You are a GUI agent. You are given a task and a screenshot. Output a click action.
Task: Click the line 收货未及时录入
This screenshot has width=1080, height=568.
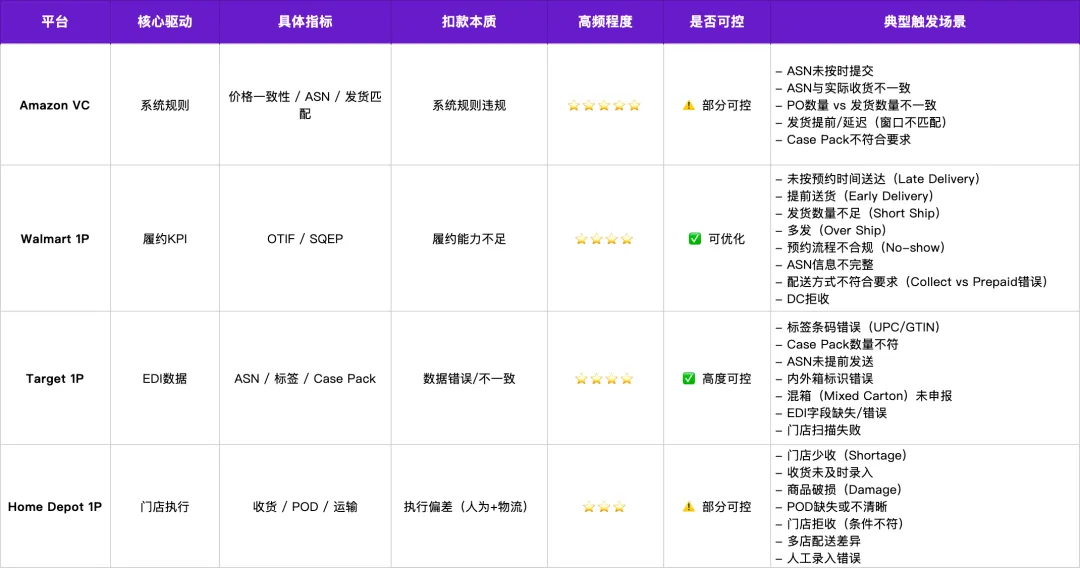[x=824, y=473]
